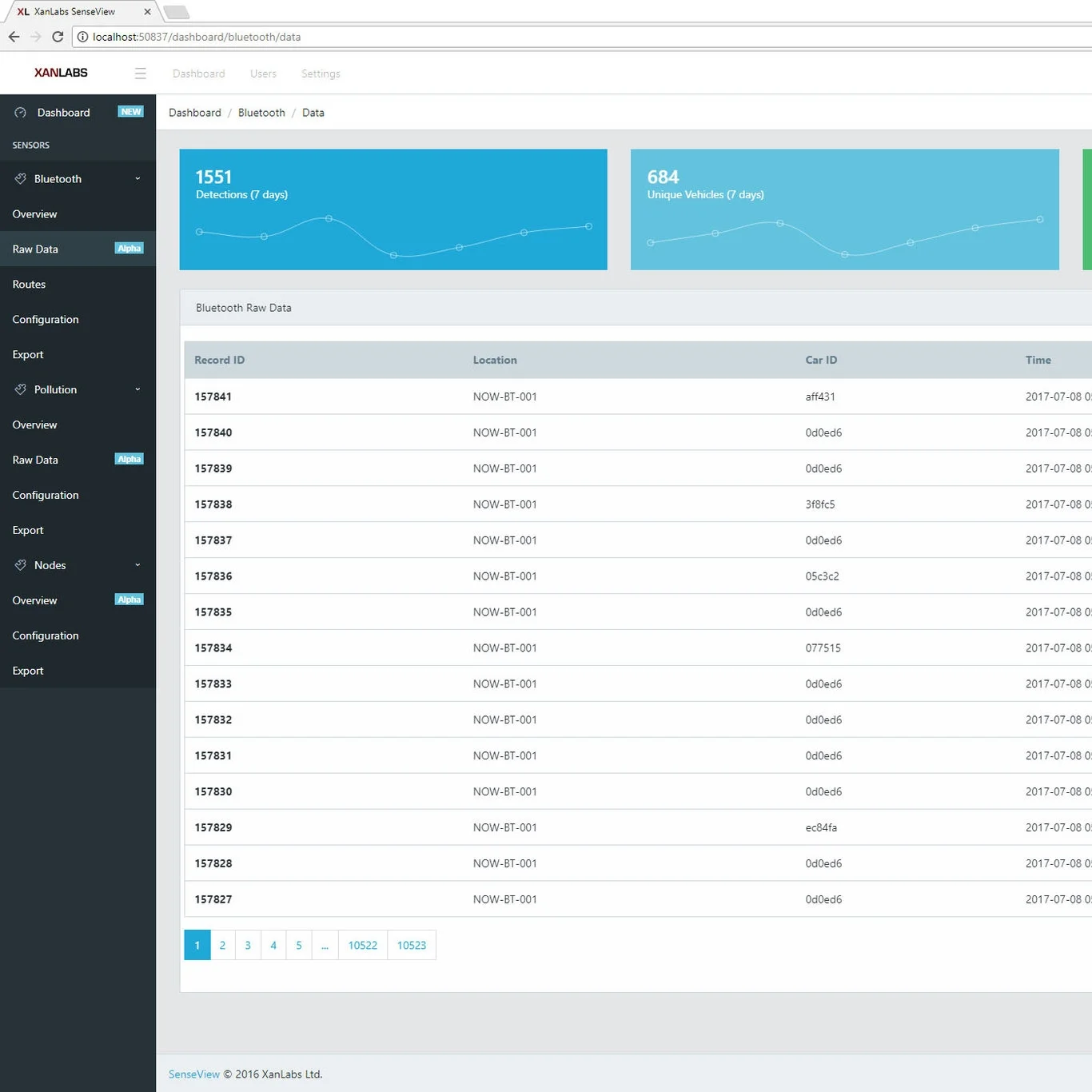Click the browser address bar URL

pos(197,37)
